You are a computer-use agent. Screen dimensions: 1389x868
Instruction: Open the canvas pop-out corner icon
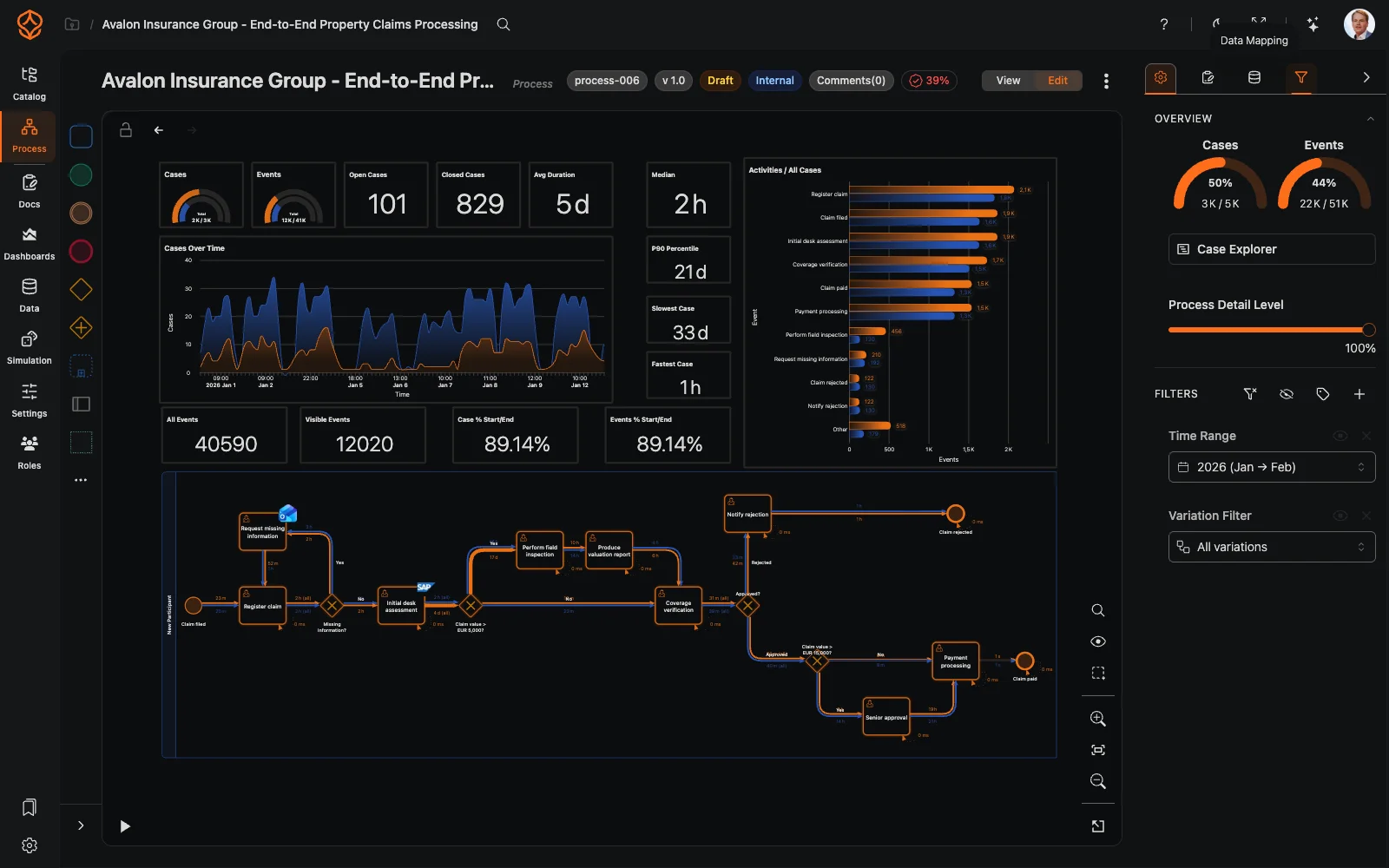(x=1098, y=826)
